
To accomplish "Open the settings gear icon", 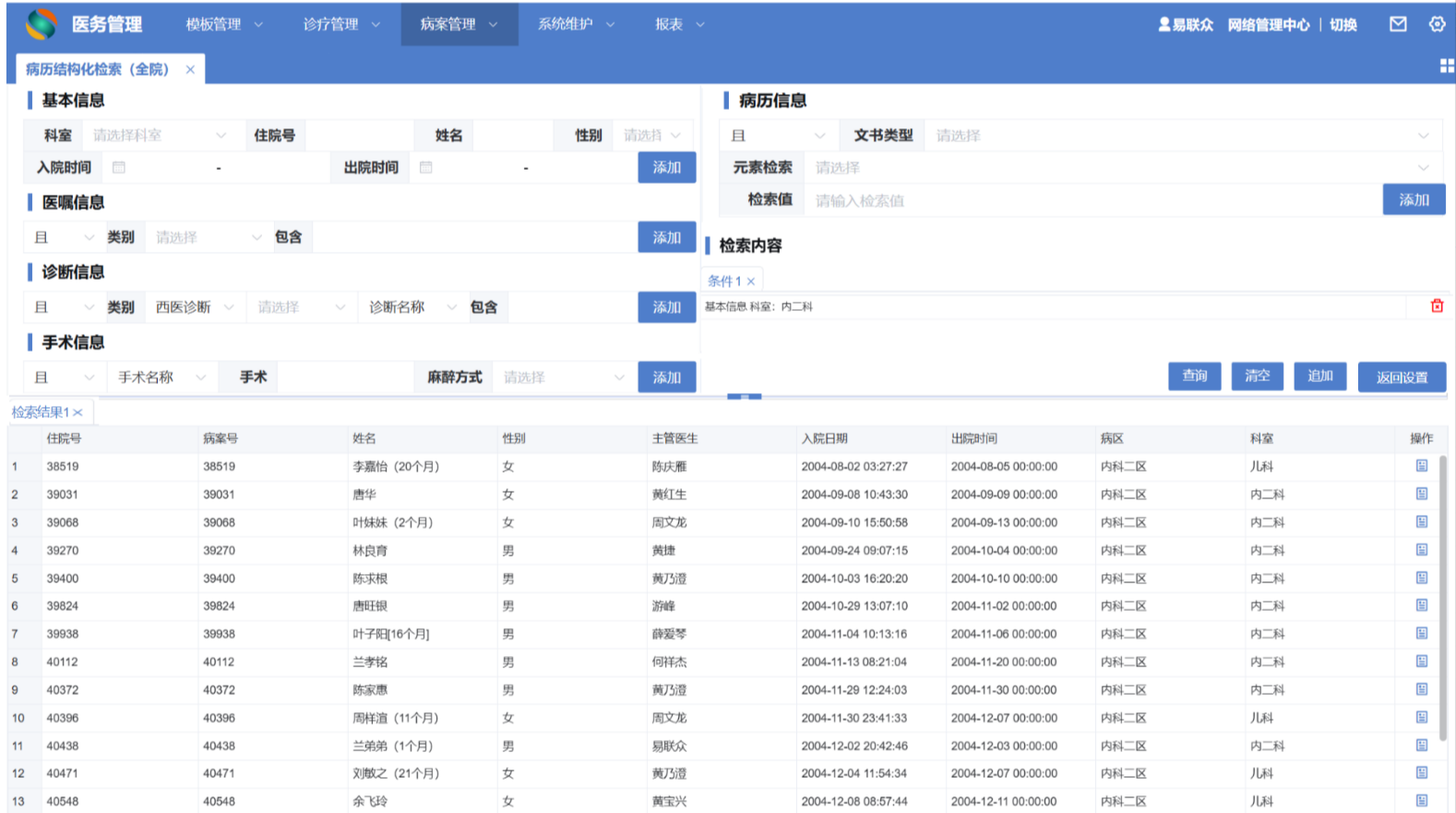I will (x=1437, y=25).
